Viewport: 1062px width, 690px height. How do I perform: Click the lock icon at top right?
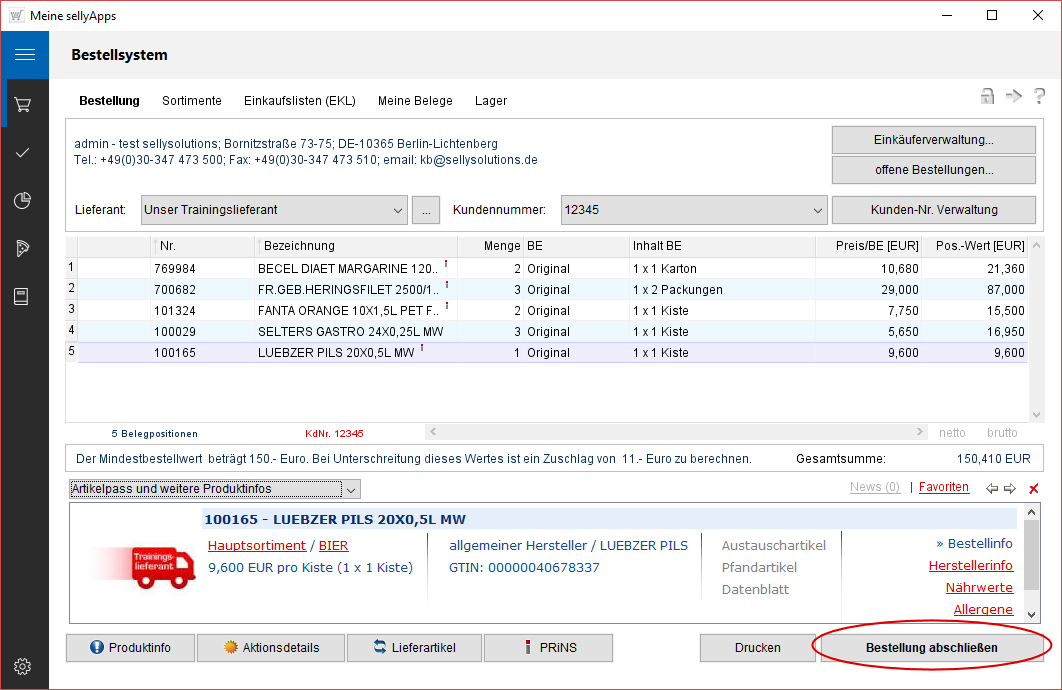[x=987, y=96]
